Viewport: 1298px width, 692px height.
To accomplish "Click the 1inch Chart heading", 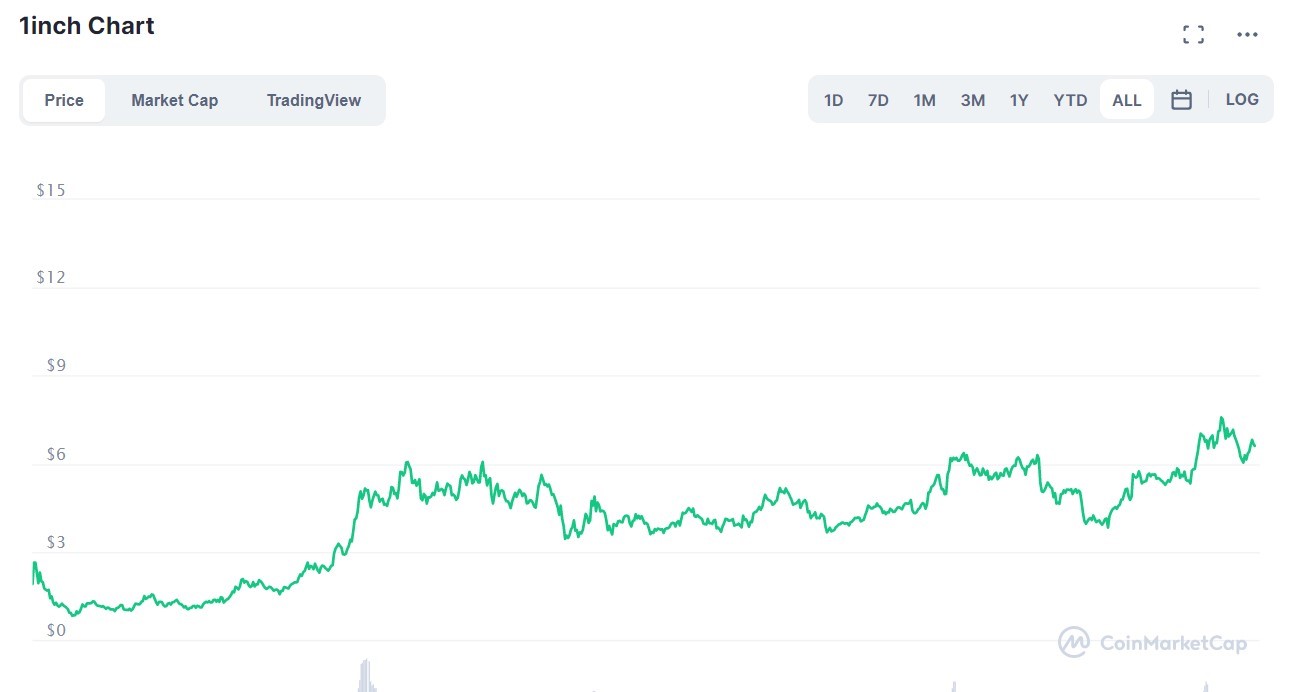I will tap(87, 26).
